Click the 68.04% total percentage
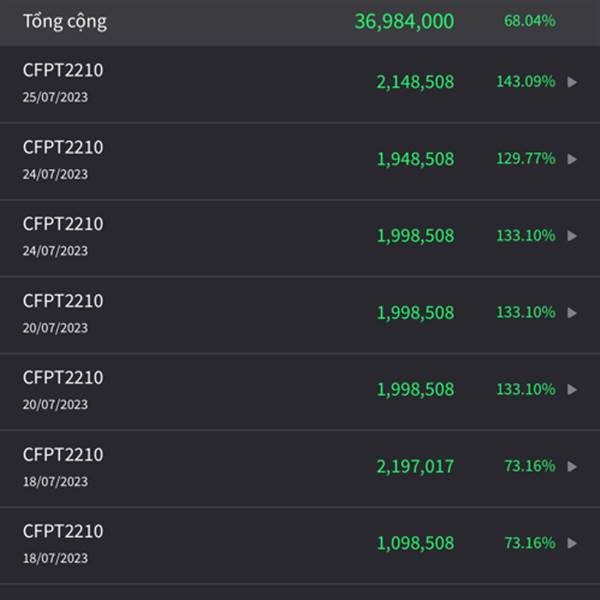The width and height of the screenshot is (600, 600). 529,21
